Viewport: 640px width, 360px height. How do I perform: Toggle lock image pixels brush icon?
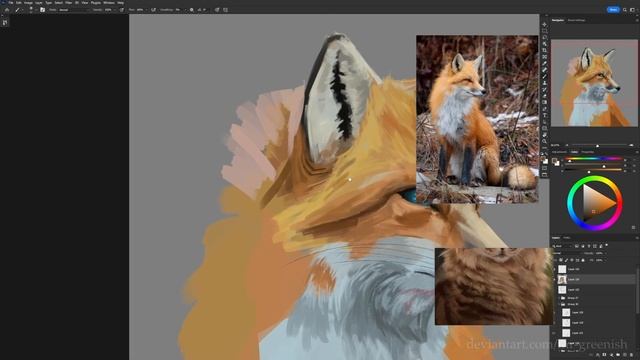point(566,260)
